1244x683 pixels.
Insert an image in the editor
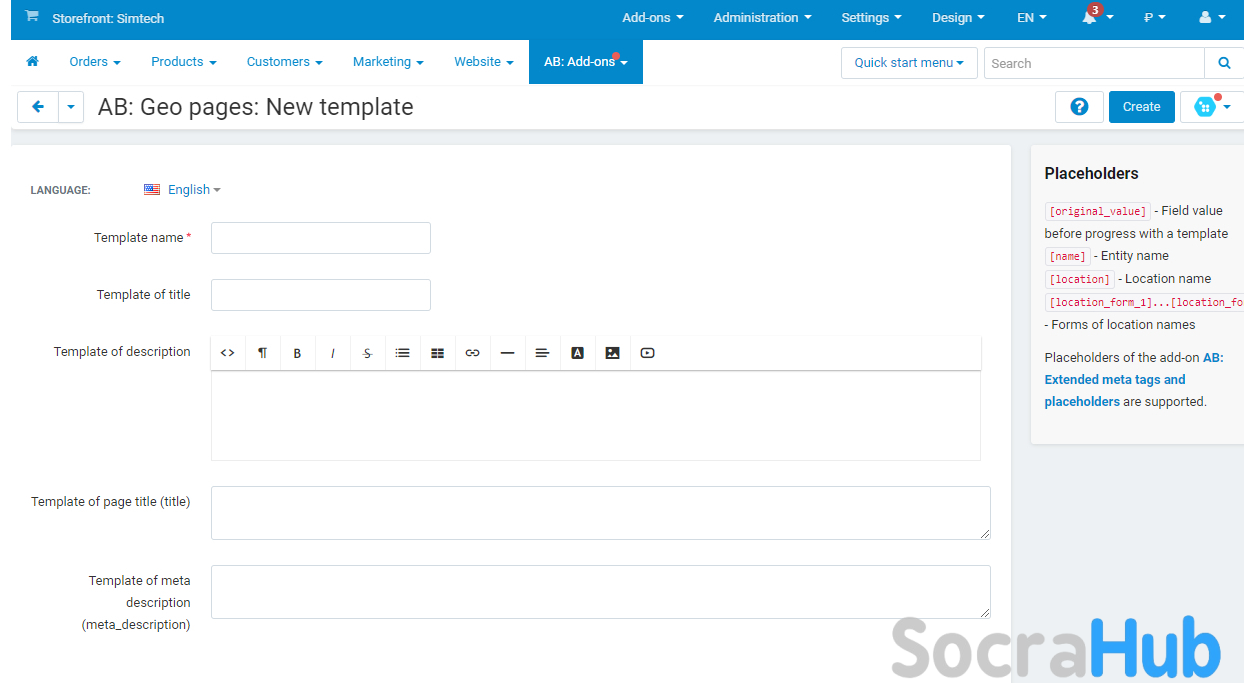pyautogui.click(x=612, y=353)
